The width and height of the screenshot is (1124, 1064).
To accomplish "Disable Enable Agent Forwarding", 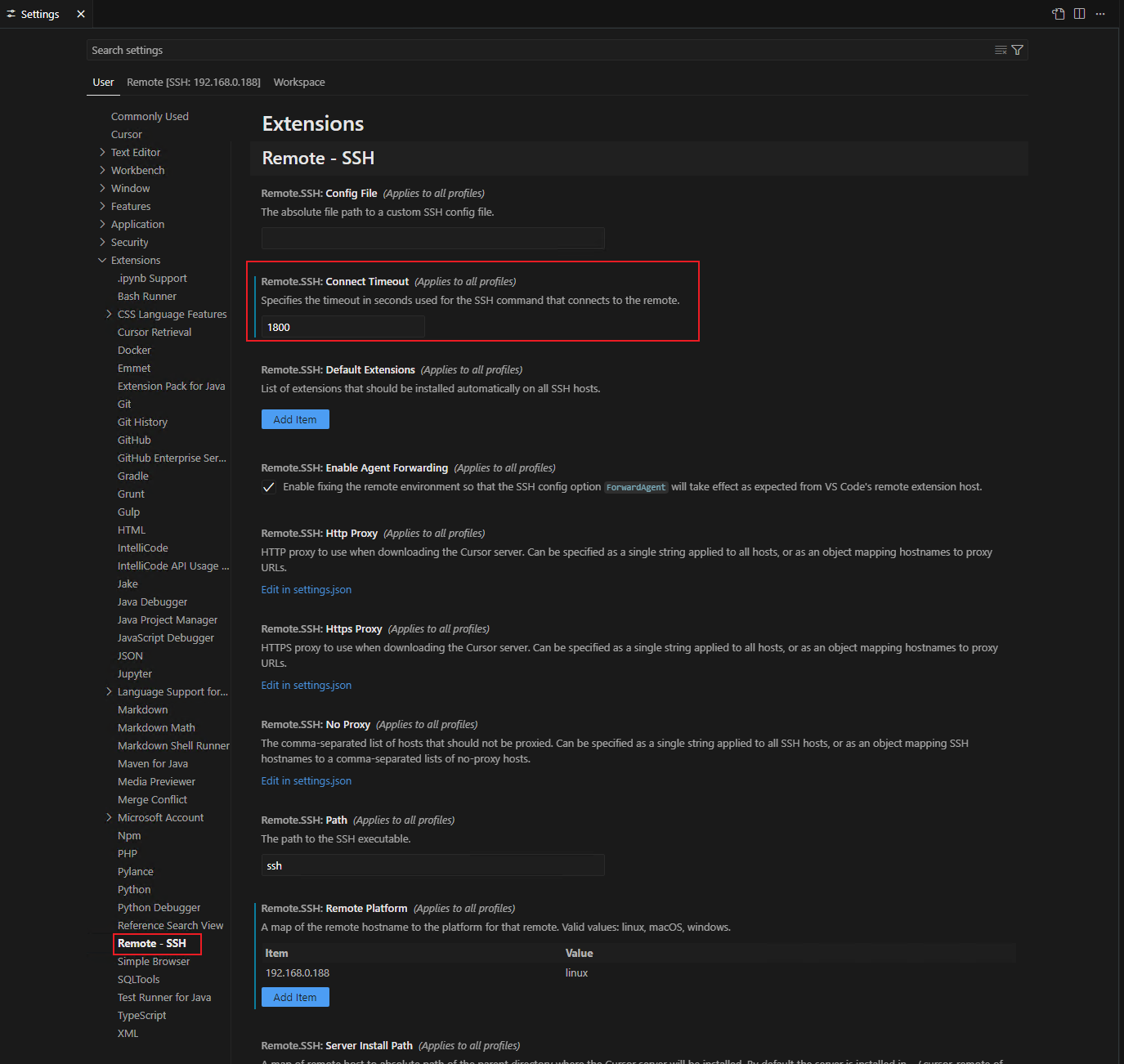I will tap(269, 486).
